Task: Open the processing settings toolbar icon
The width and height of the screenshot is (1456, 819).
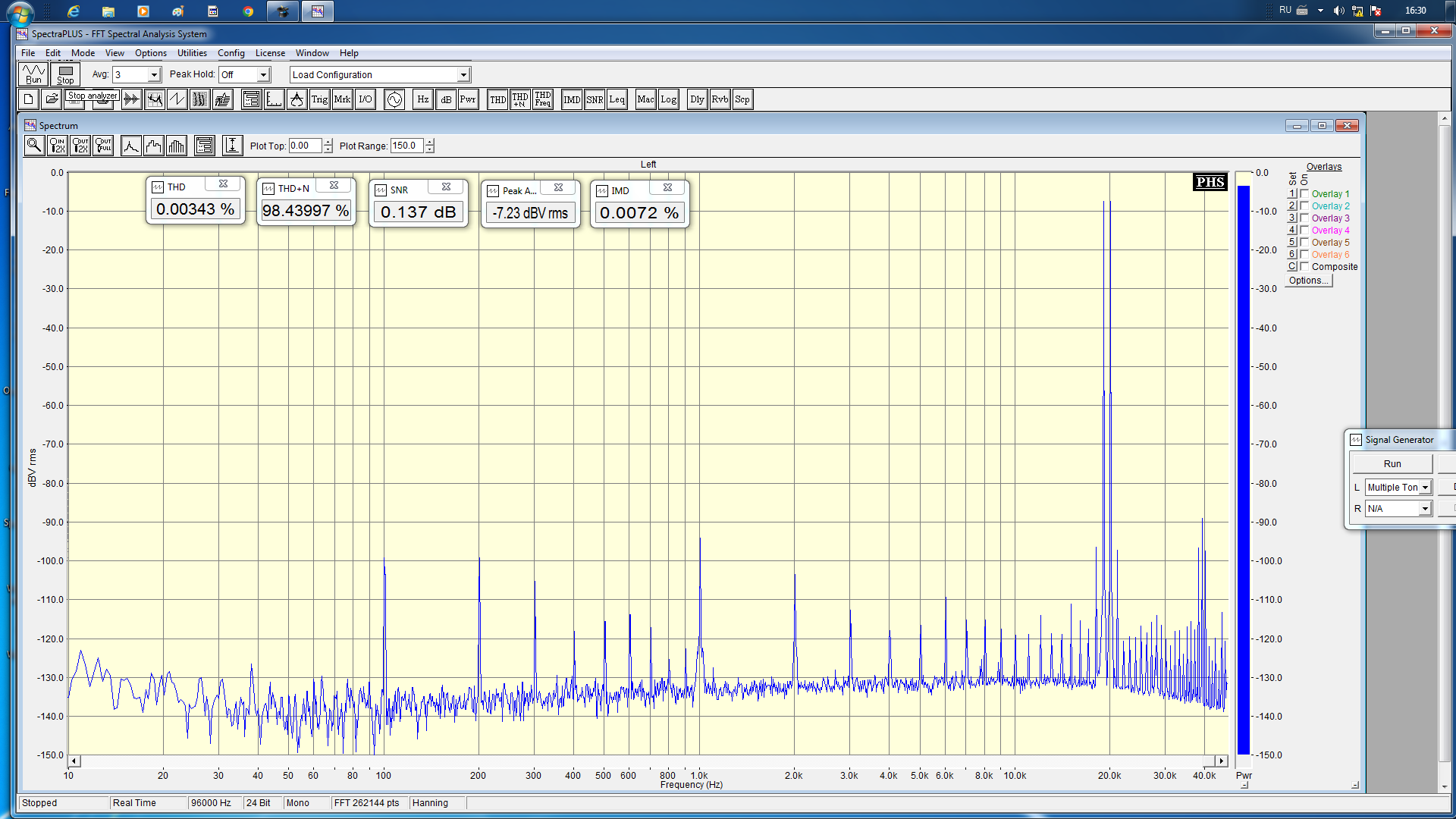Action: [252, 99]
